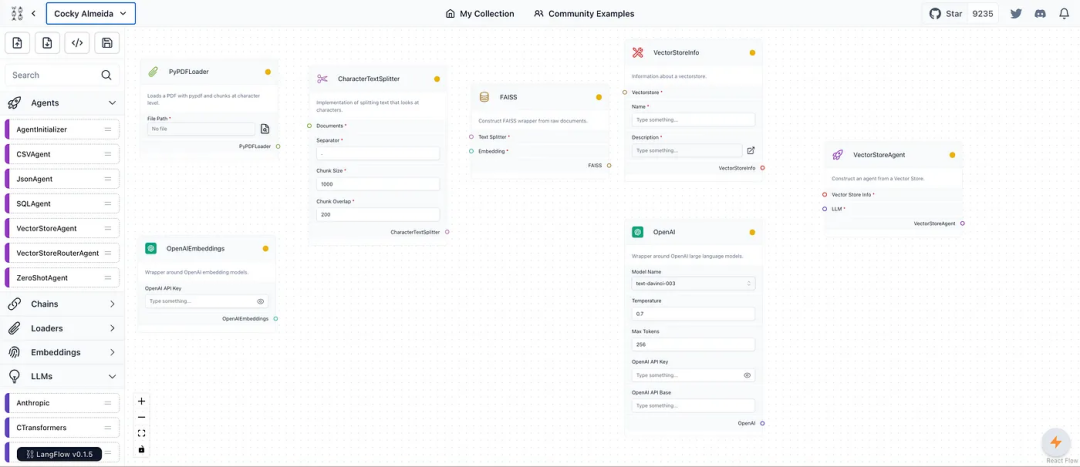Image resolution: width=1080 pixels, height=467 pixels.
Task: Select CTransformers component
Action: click(x=62, y=428)
